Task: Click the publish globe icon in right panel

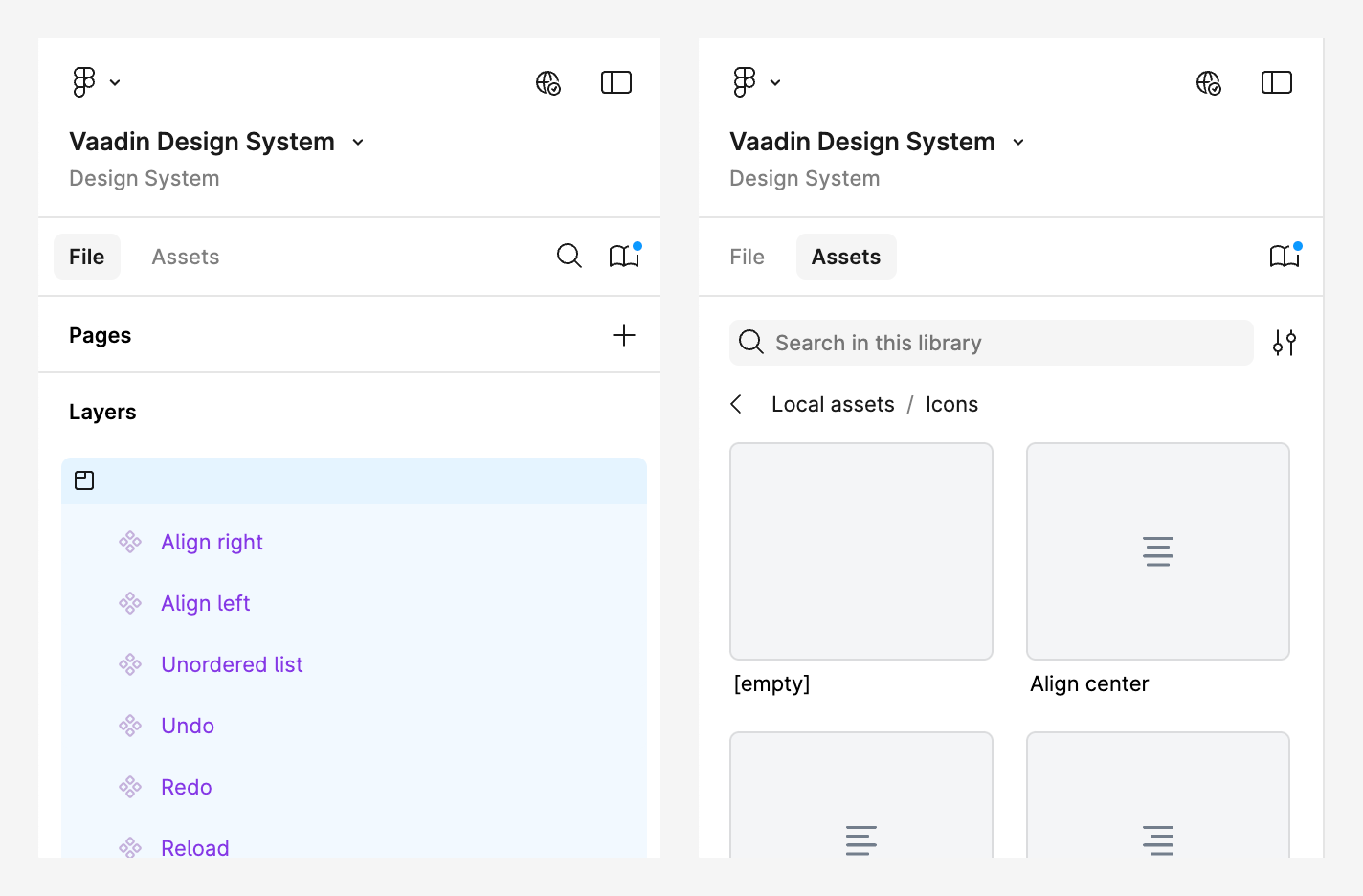Action: click(1209, 83)
